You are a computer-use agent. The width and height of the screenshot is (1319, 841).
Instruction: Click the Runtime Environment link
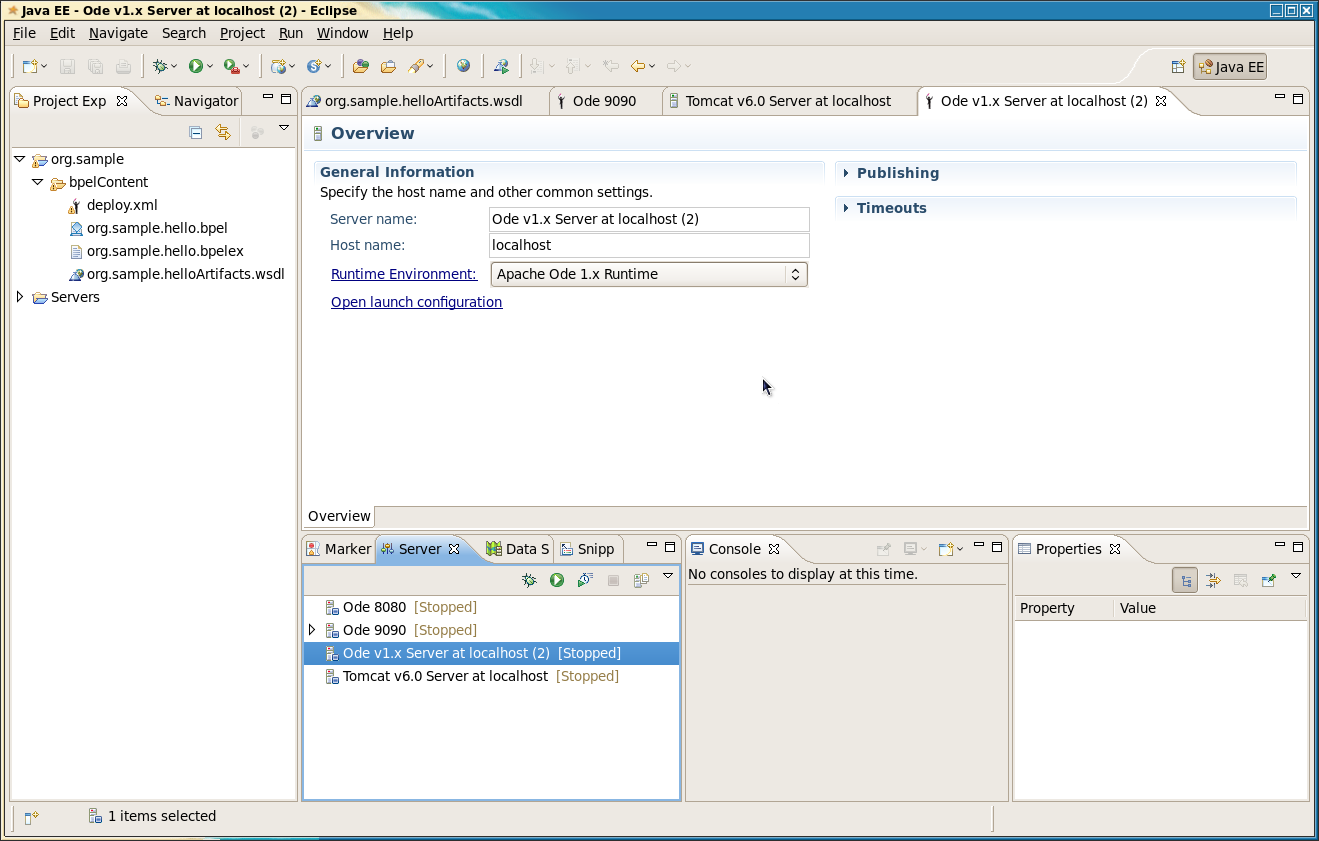(403, 273)
